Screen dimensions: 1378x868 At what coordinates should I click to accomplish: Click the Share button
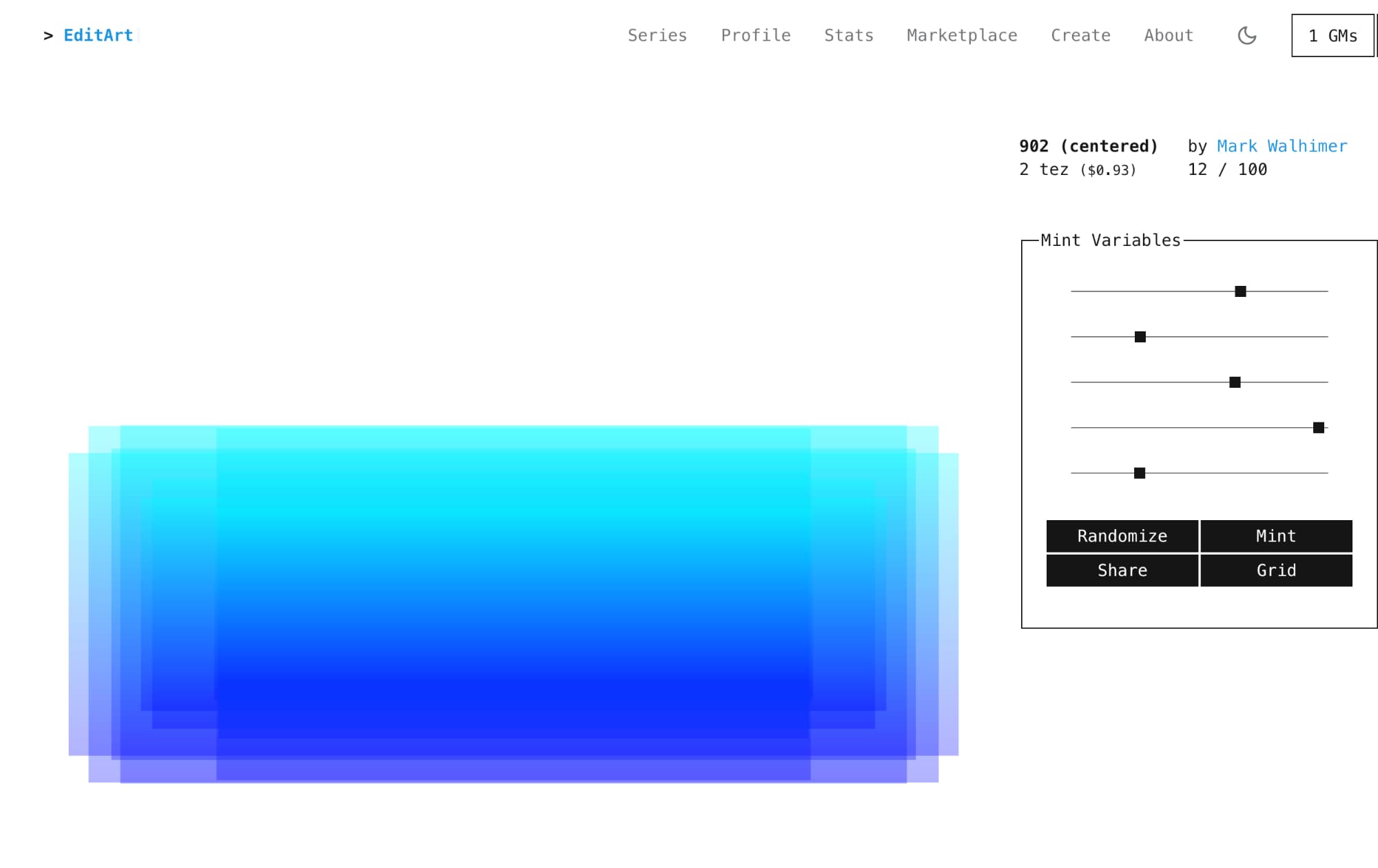click(x=1122, y=570)
